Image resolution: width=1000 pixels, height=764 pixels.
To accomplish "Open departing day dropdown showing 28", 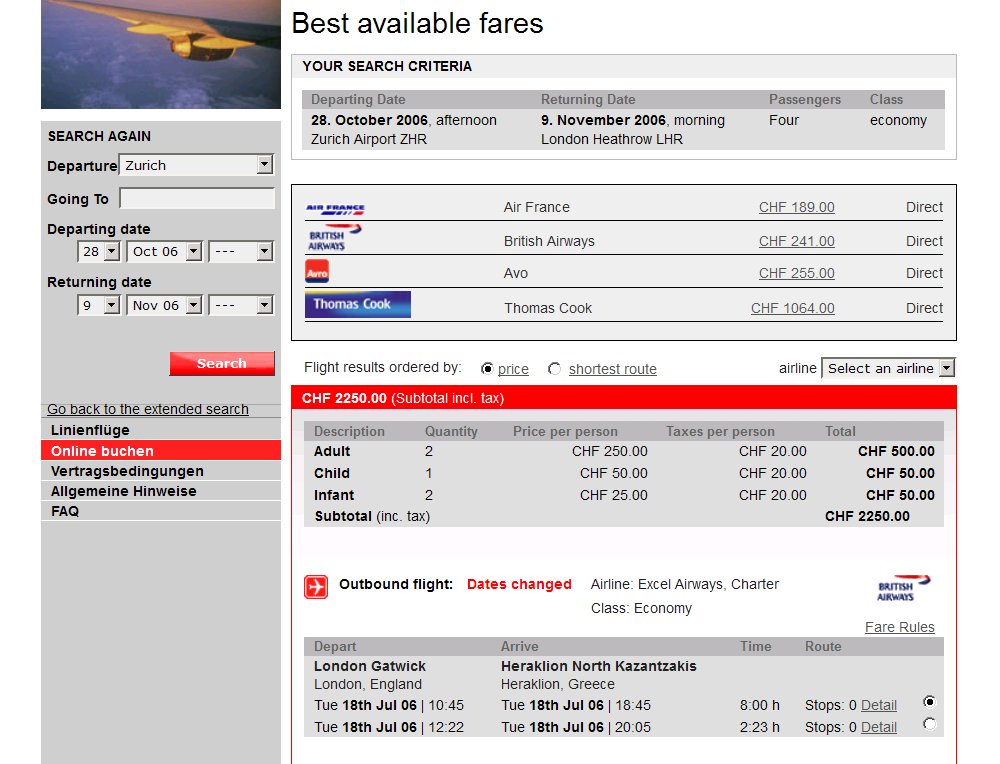I will (x=99, y=251).
